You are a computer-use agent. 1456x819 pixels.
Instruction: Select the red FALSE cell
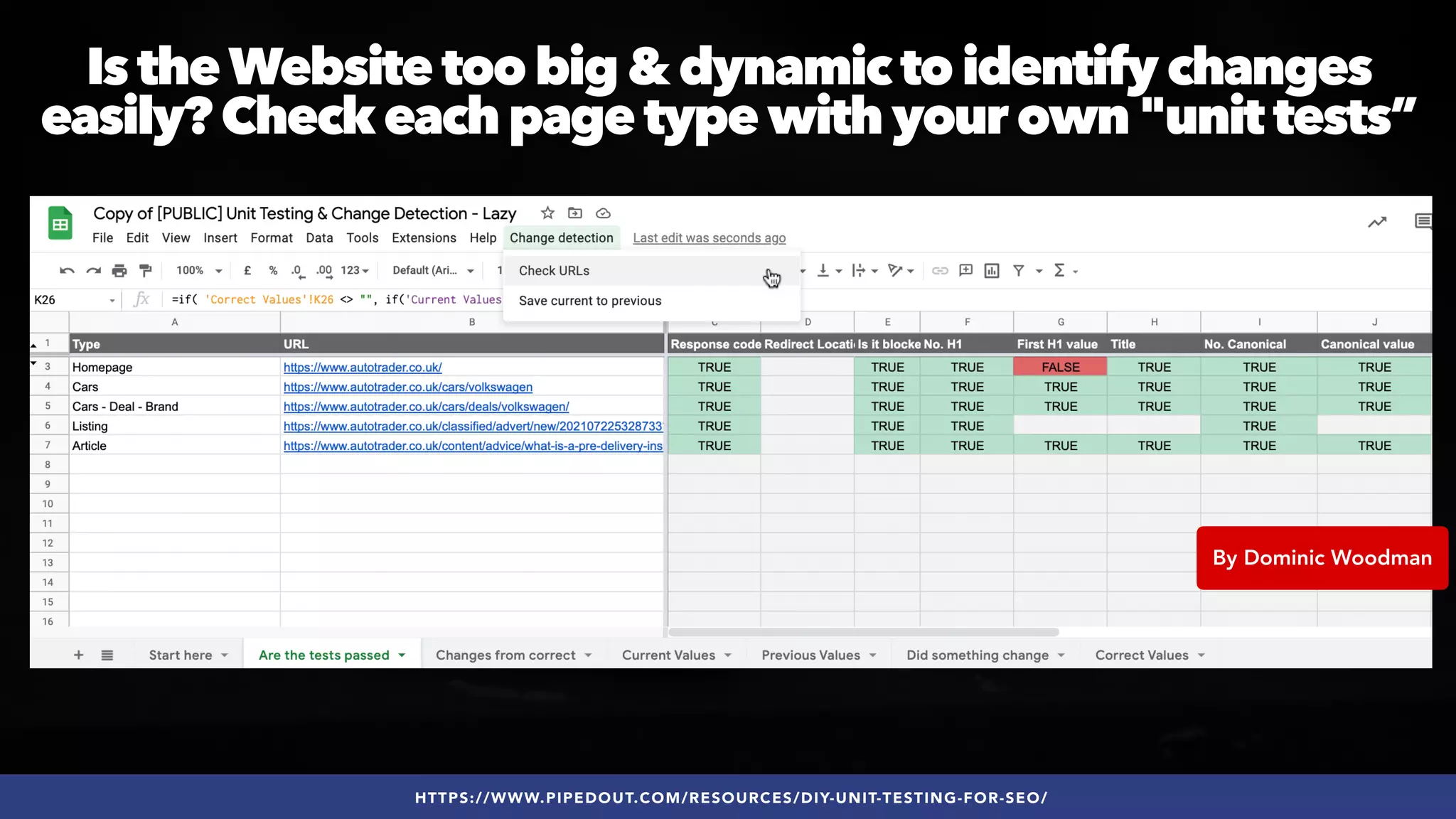[1060, 367]
